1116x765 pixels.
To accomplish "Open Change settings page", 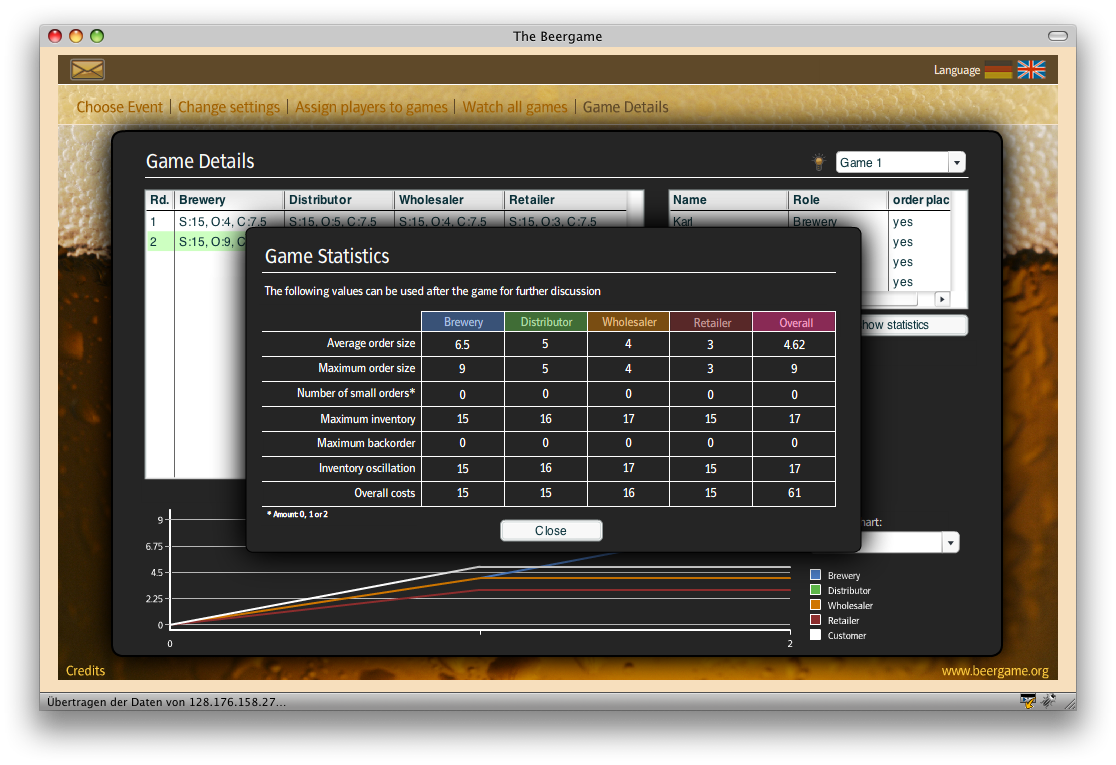I will [x=228, y=107].
